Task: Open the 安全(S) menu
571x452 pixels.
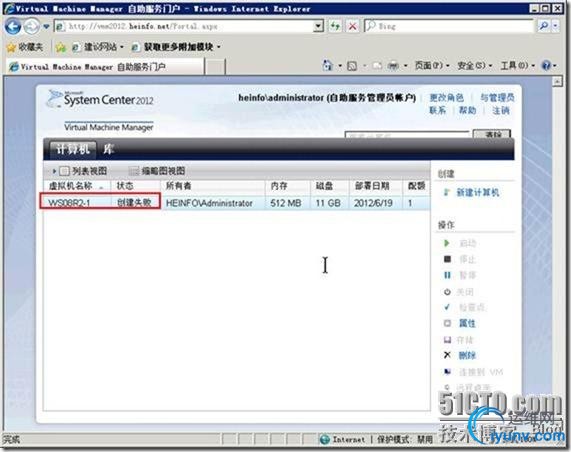Action: coord(474,66)
